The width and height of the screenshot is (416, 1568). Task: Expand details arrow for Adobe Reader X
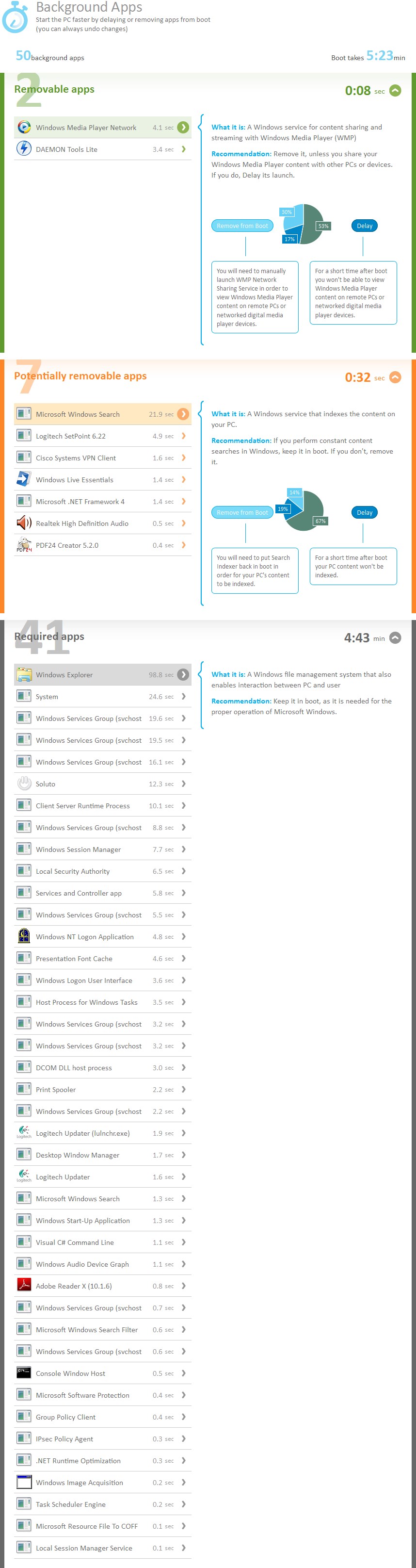click(x=183, y=1286)
